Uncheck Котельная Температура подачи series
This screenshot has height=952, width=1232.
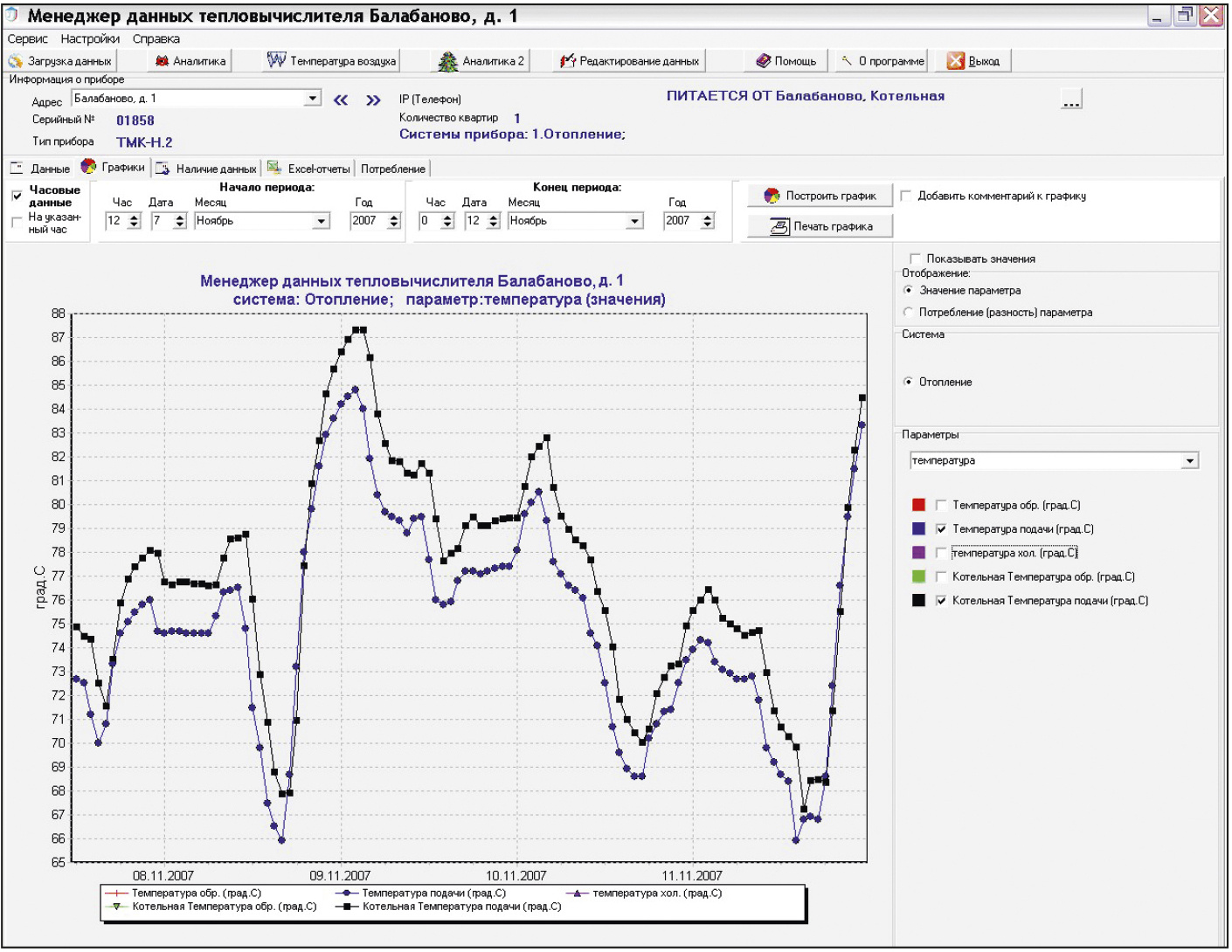point(941,600)
